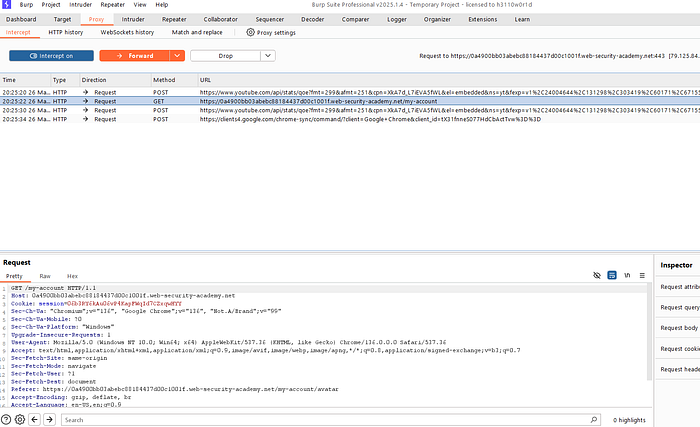Open the Help menu
Screen dimensions: 700x427
(x=162, y=4)
